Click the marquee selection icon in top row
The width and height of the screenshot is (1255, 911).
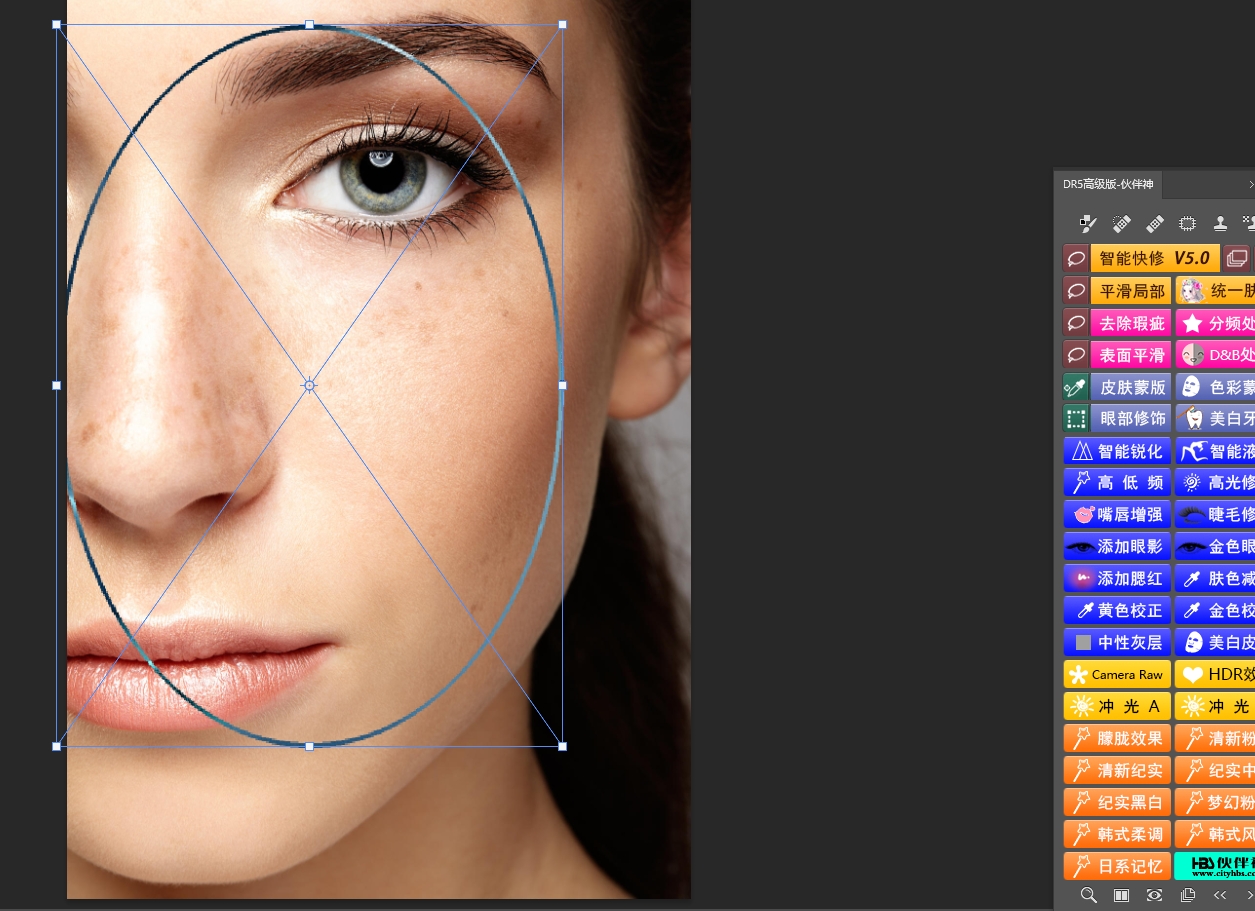(1187, 223)
